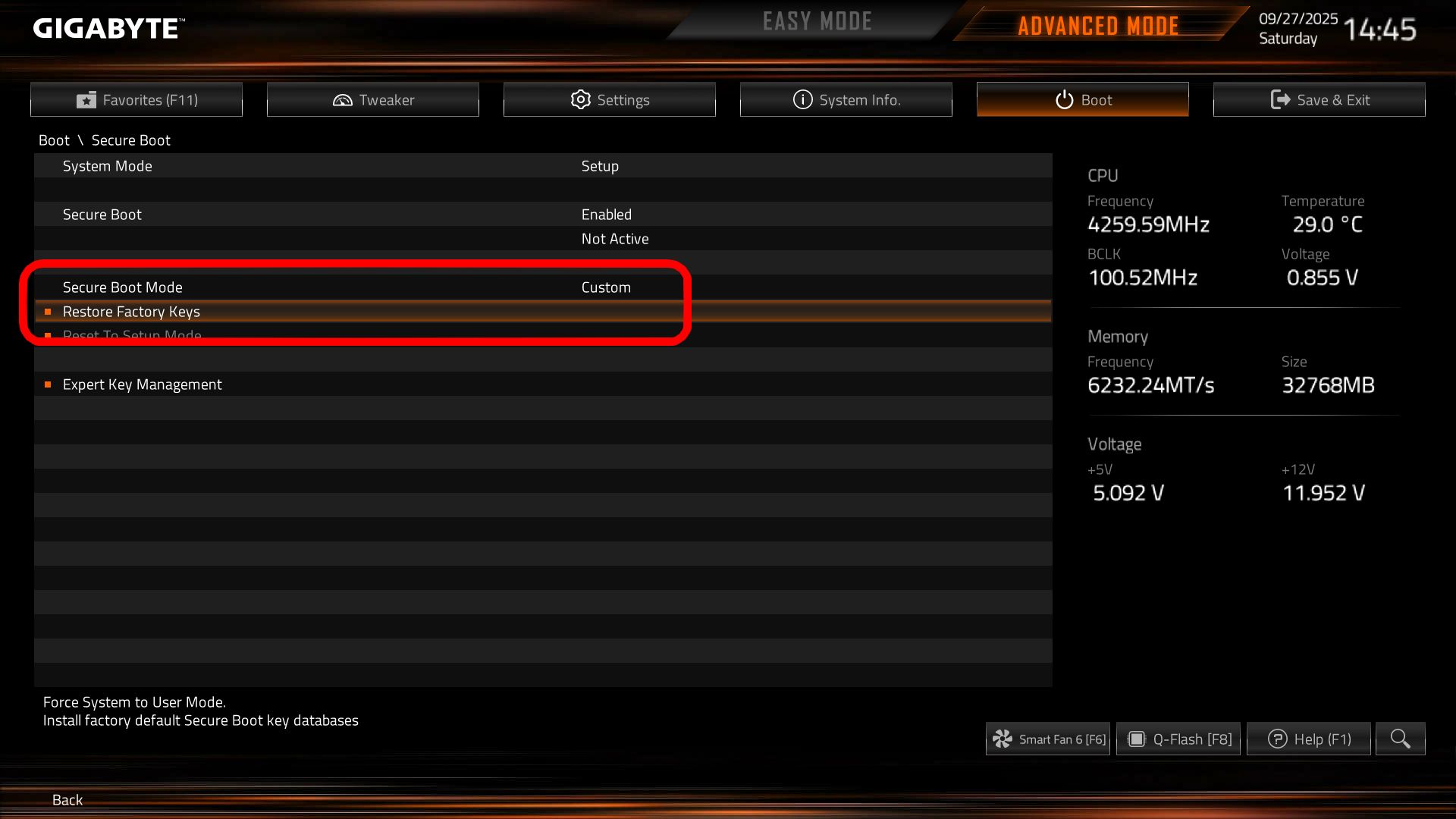The width and height of the screenshot is (1456, 819).
Task: Click the star icon on Favorites tab
Action: (x=86, y=100)
